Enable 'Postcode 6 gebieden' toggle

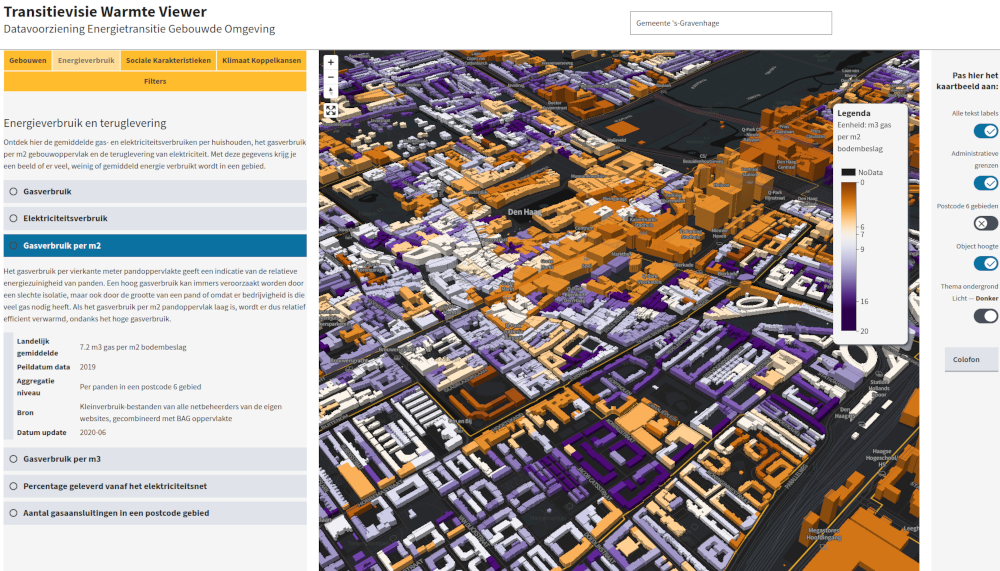coord(985,223)
